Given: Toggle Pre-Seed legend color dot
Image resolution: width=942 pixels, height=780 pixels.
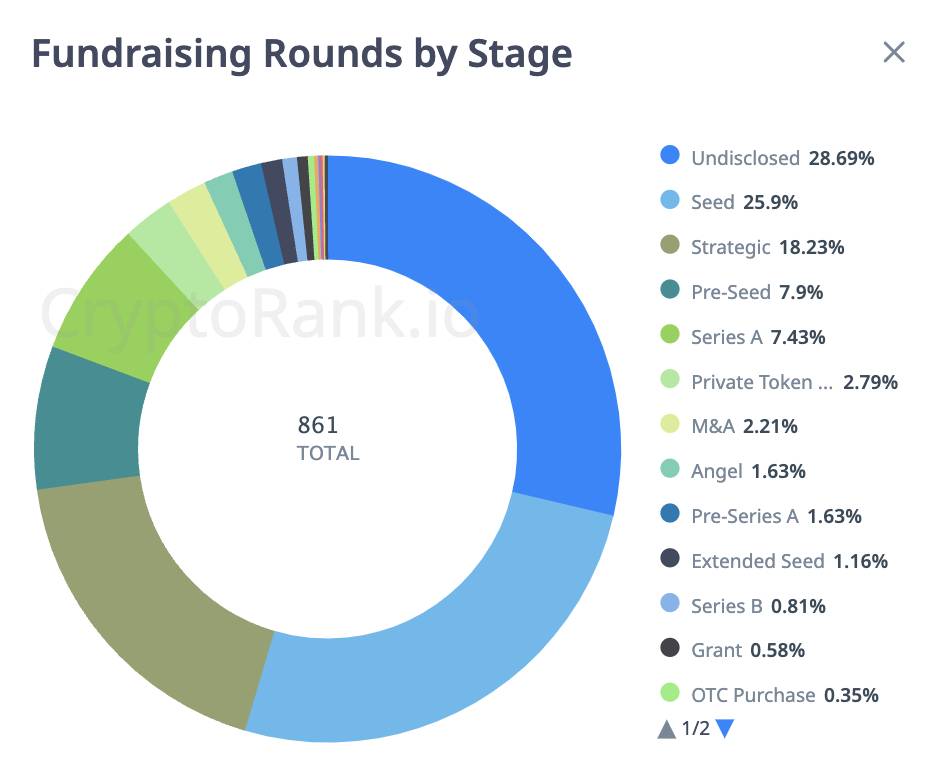Looking at the screenshot, I should (671, 292).
